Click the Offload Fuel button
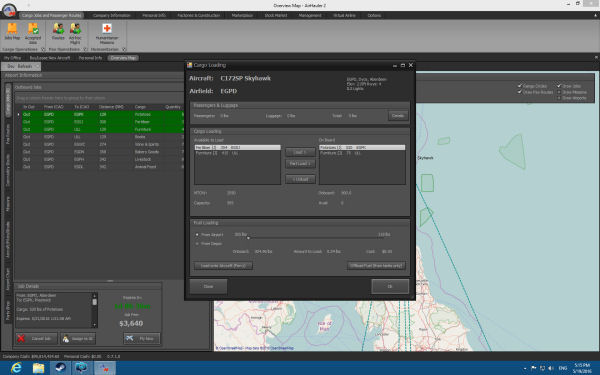The height and width of the screenshot is (375, 600). tap(377, 266)
